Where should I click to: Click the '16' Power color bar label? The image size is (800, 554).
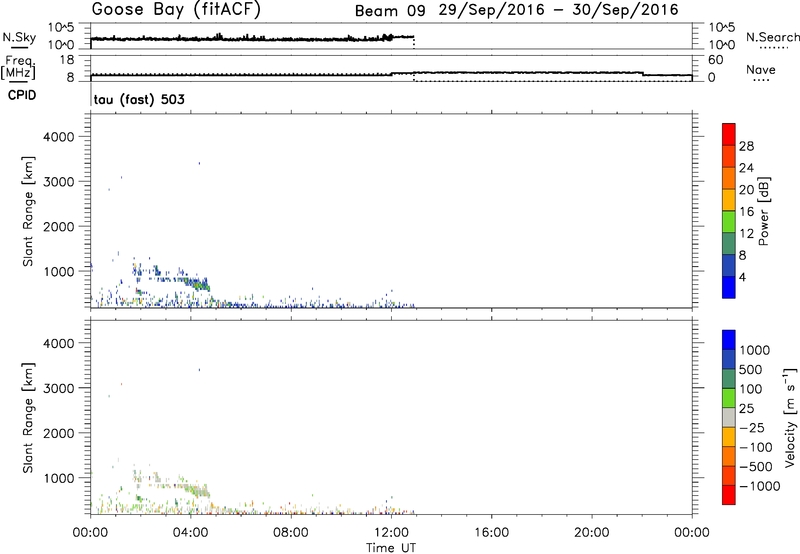pyautogui.click(x=746, y=212)
